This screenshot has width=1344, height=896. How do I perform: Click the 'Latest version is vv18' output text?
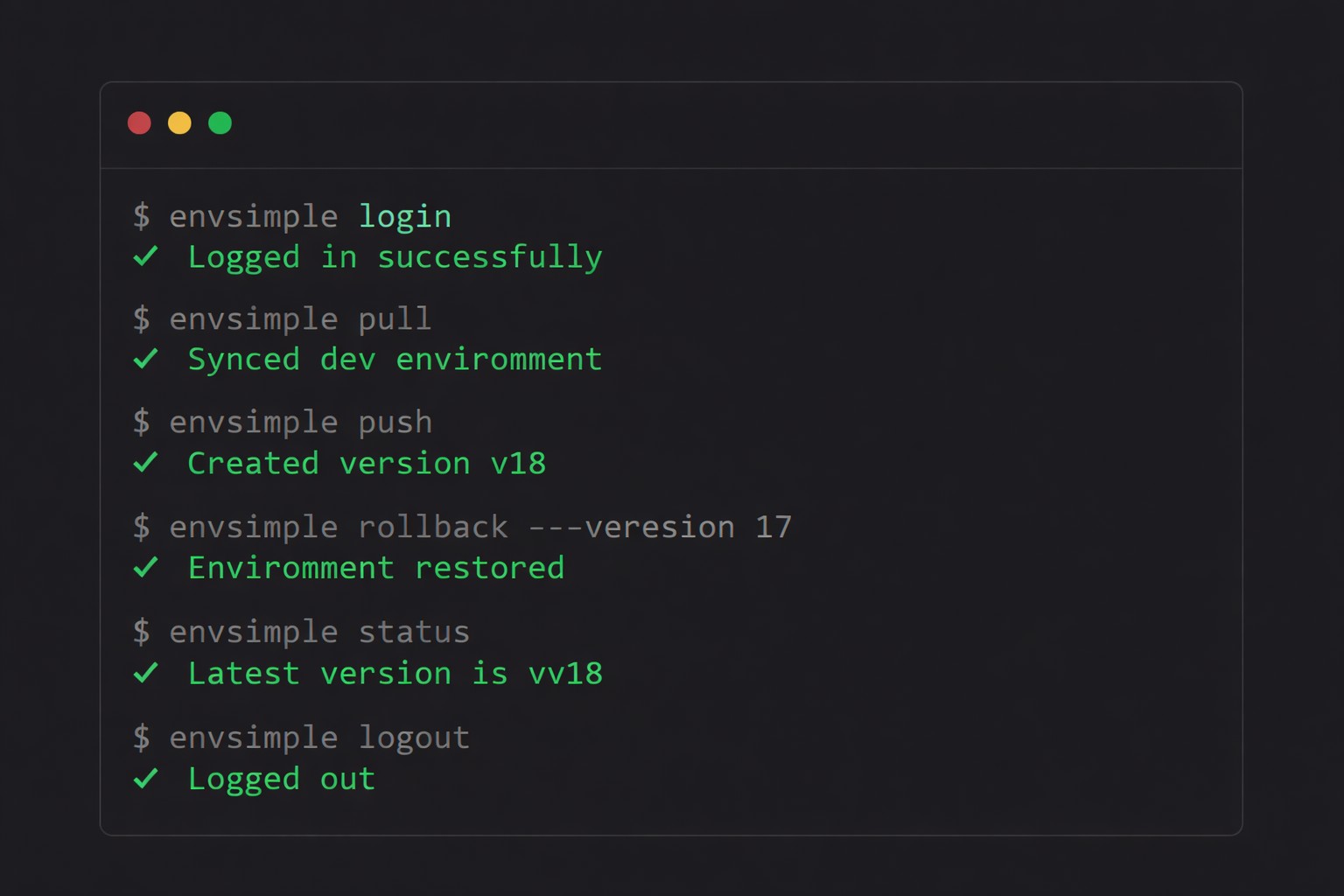coord(395,673)
